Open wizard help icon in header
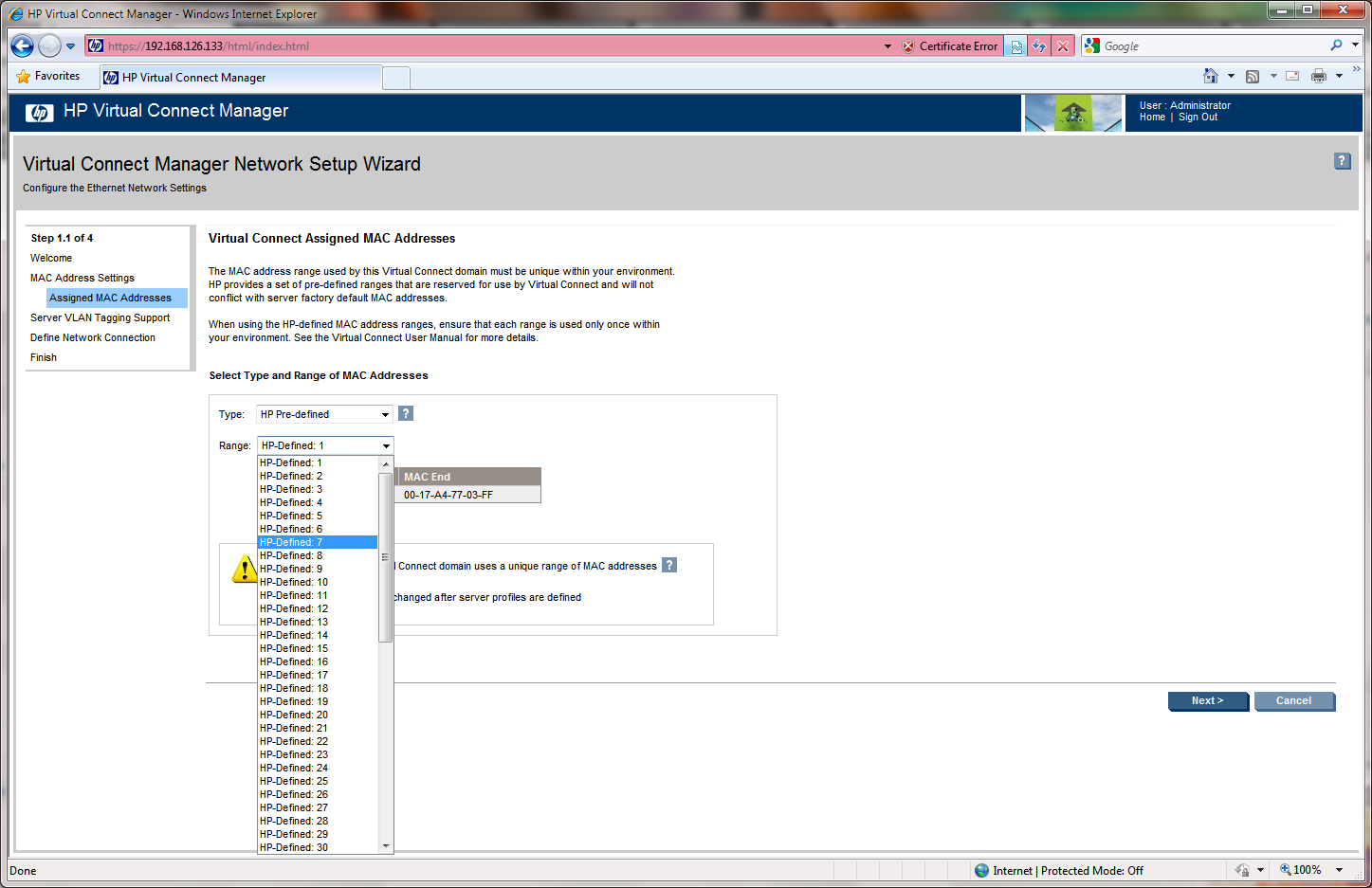Viewport: 1372px width, 888px height. point(1342,161)
